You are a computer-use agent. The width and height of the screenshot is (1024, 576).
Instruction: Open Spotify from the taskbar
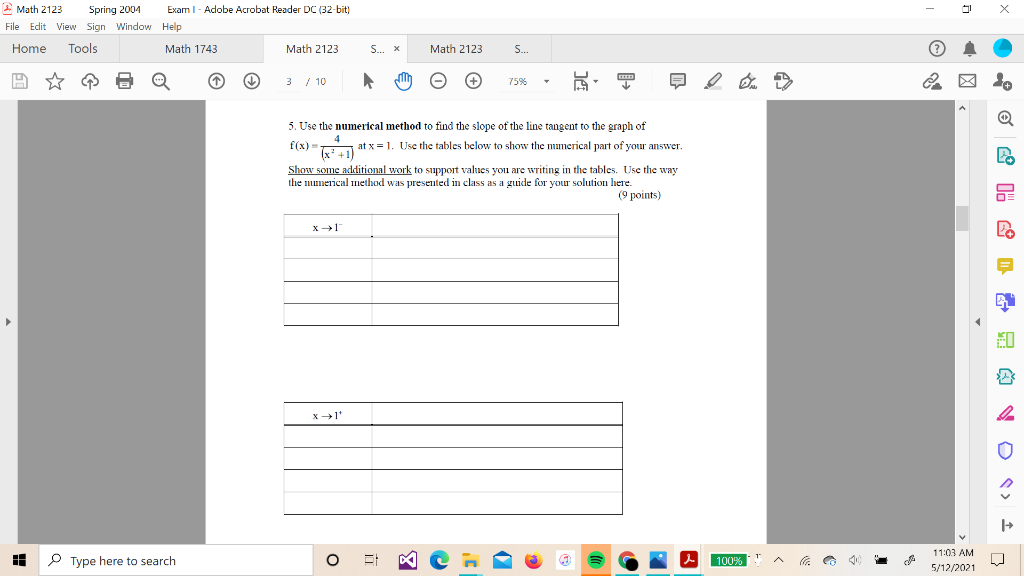point(598,560)
